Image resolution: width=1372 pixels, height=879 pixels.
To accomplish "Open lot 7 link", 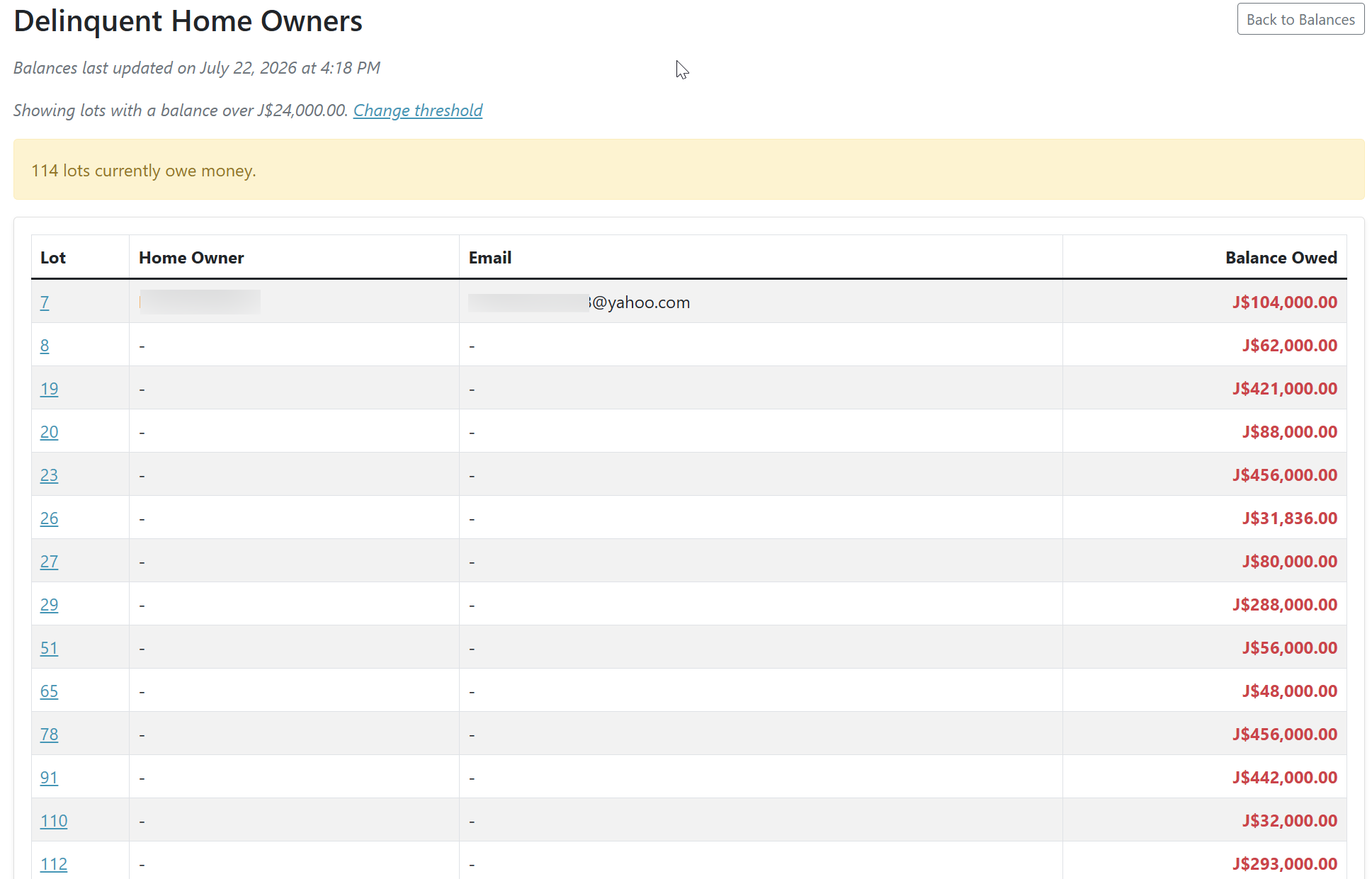I will point(45,302).
